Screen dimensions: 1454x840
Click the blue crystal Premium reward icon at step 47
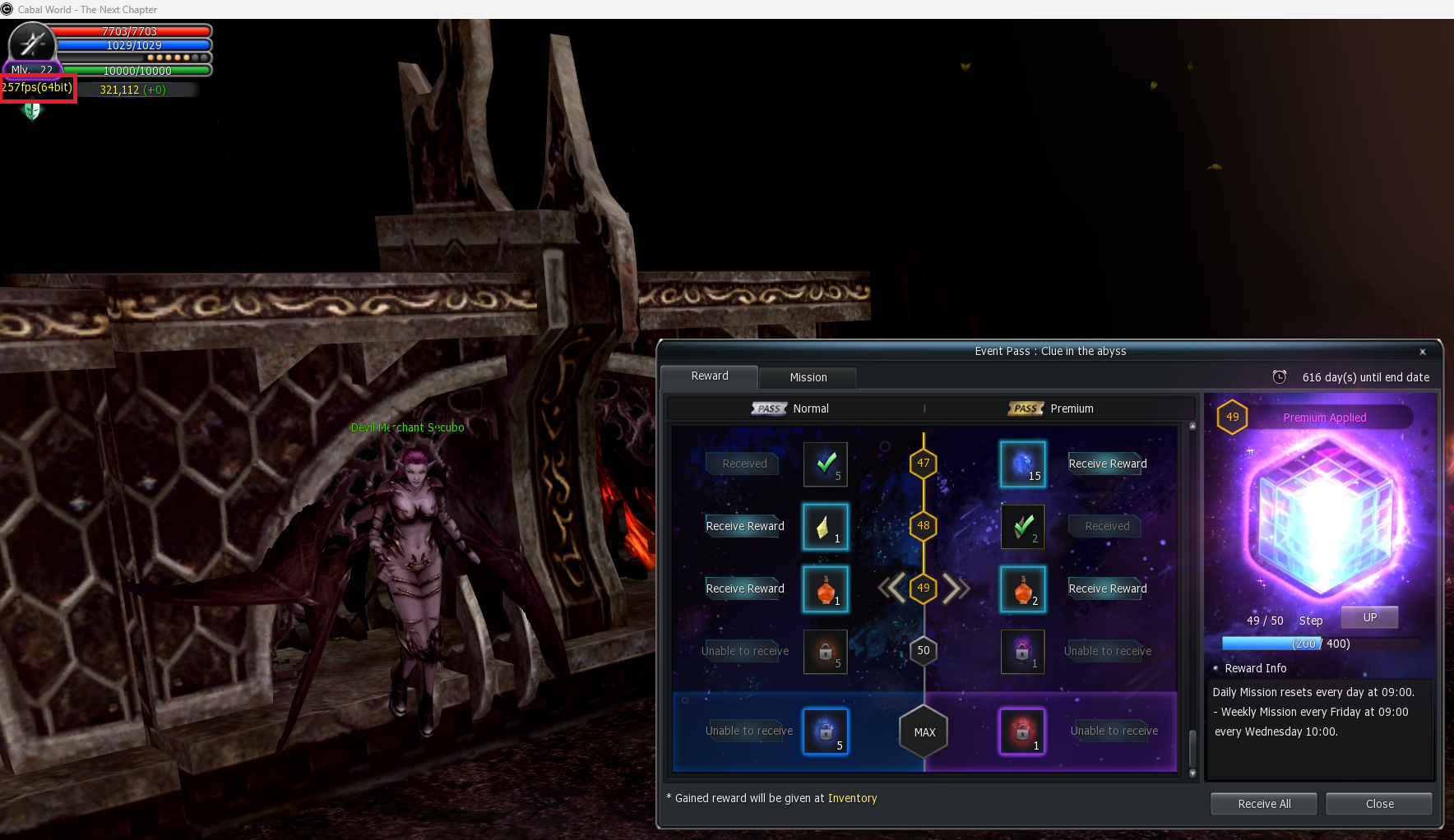[1022, 464]
